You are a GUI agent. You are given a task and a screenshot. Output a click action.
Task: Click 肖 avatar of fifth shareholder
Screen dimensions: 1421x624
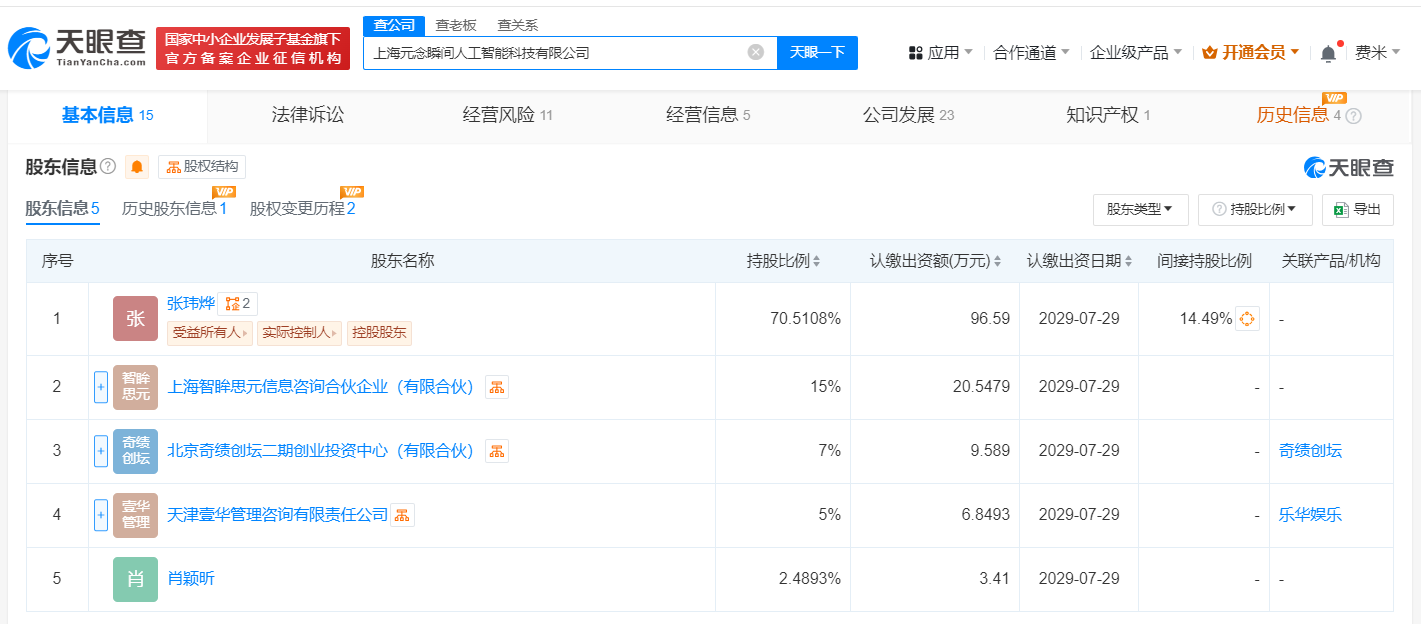135,579
